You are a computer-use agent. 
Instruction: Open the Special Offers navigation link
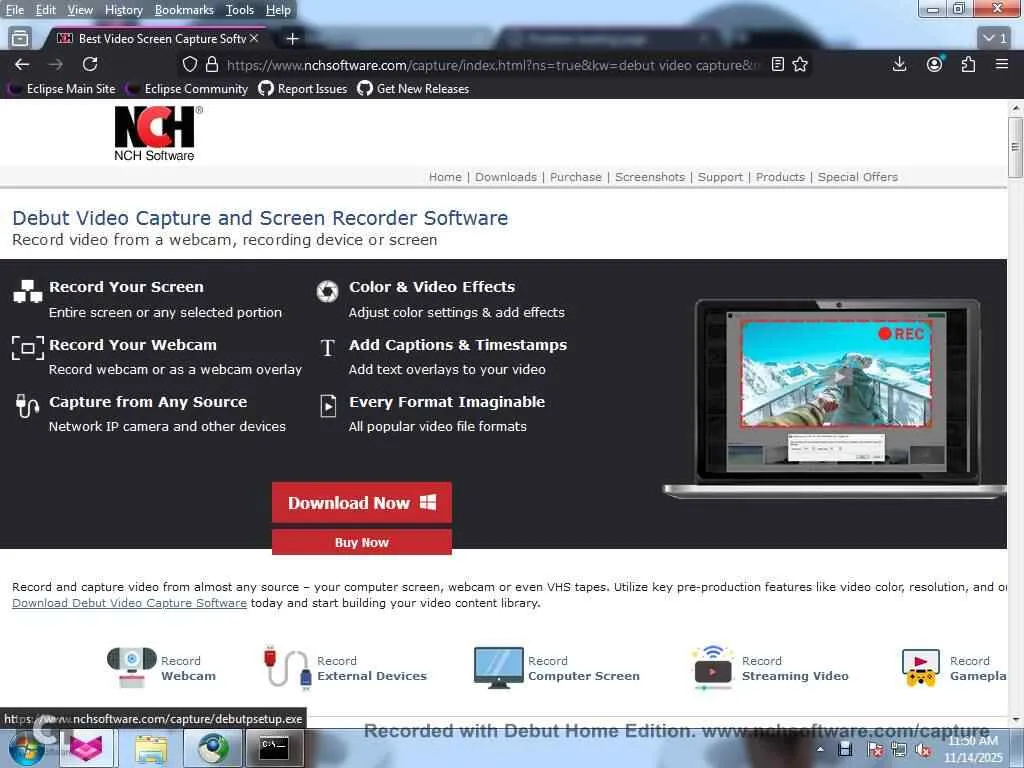click(x=857, y=177)
